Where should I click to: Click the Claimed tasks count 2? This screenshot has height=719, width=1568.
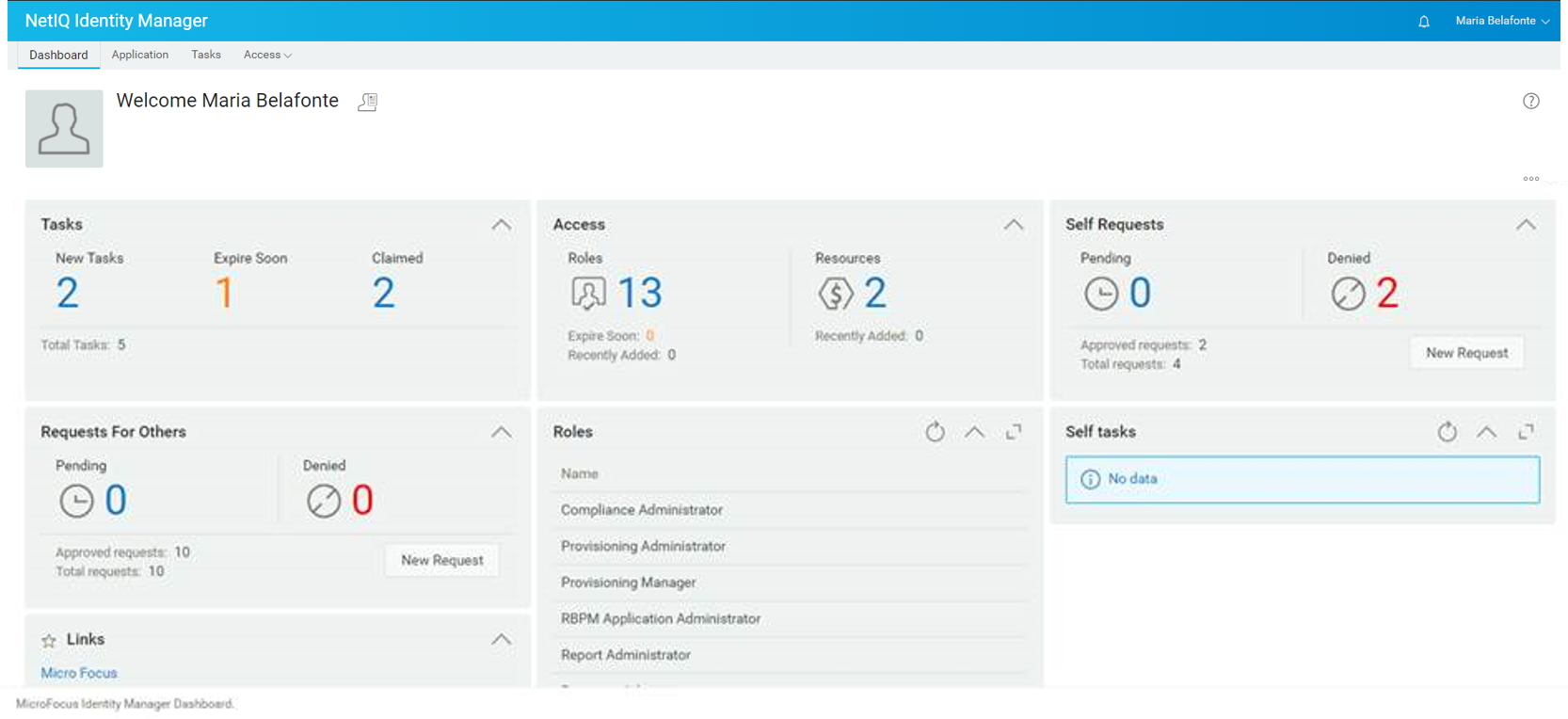[x=383, y=294]
